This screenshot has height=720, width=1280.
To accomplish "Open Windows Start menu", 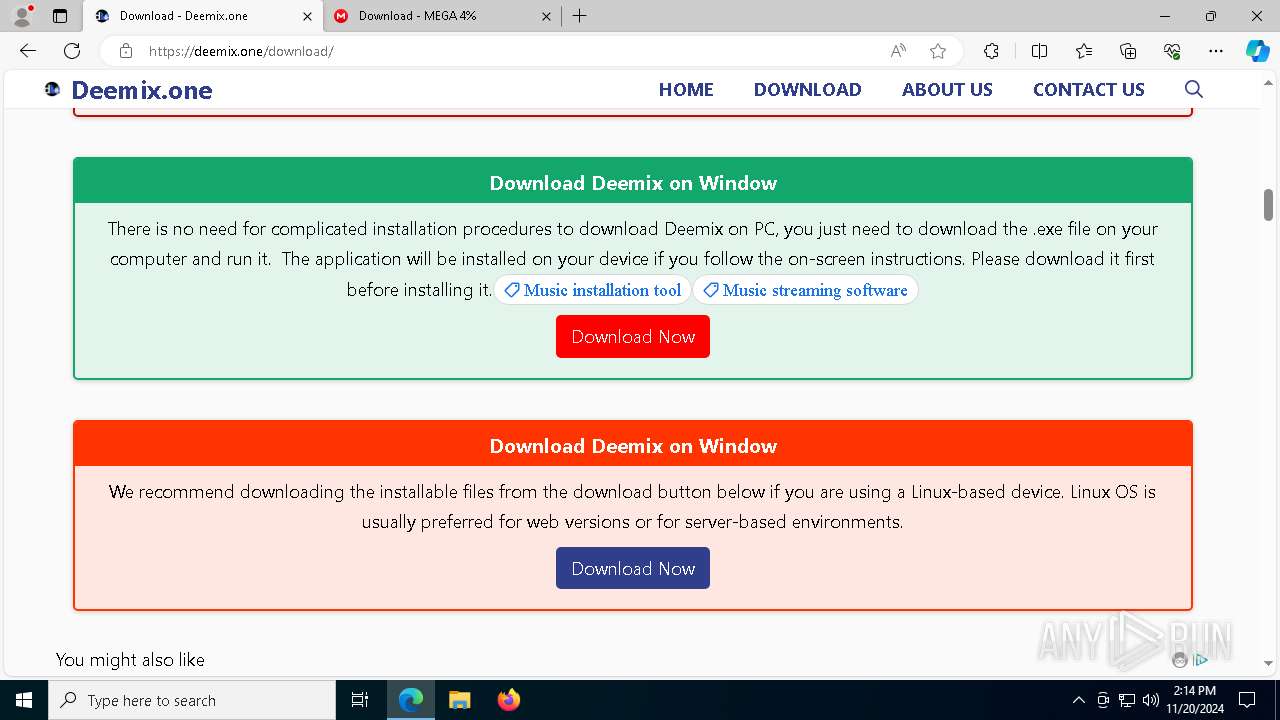I will tap(24, 700).
